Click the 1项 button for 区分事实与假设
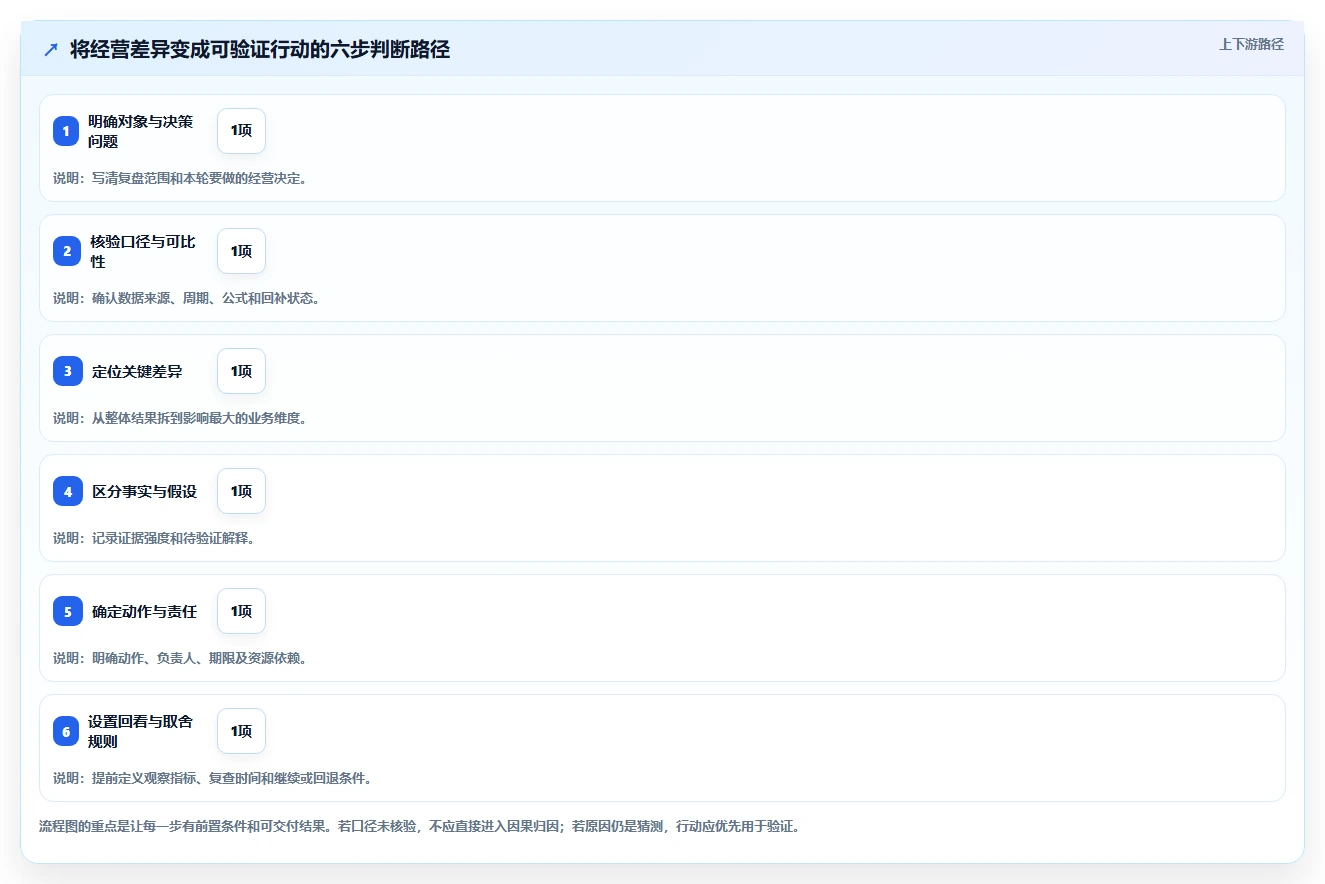The width and height of the screenshot is (1325, 884). 241,491
